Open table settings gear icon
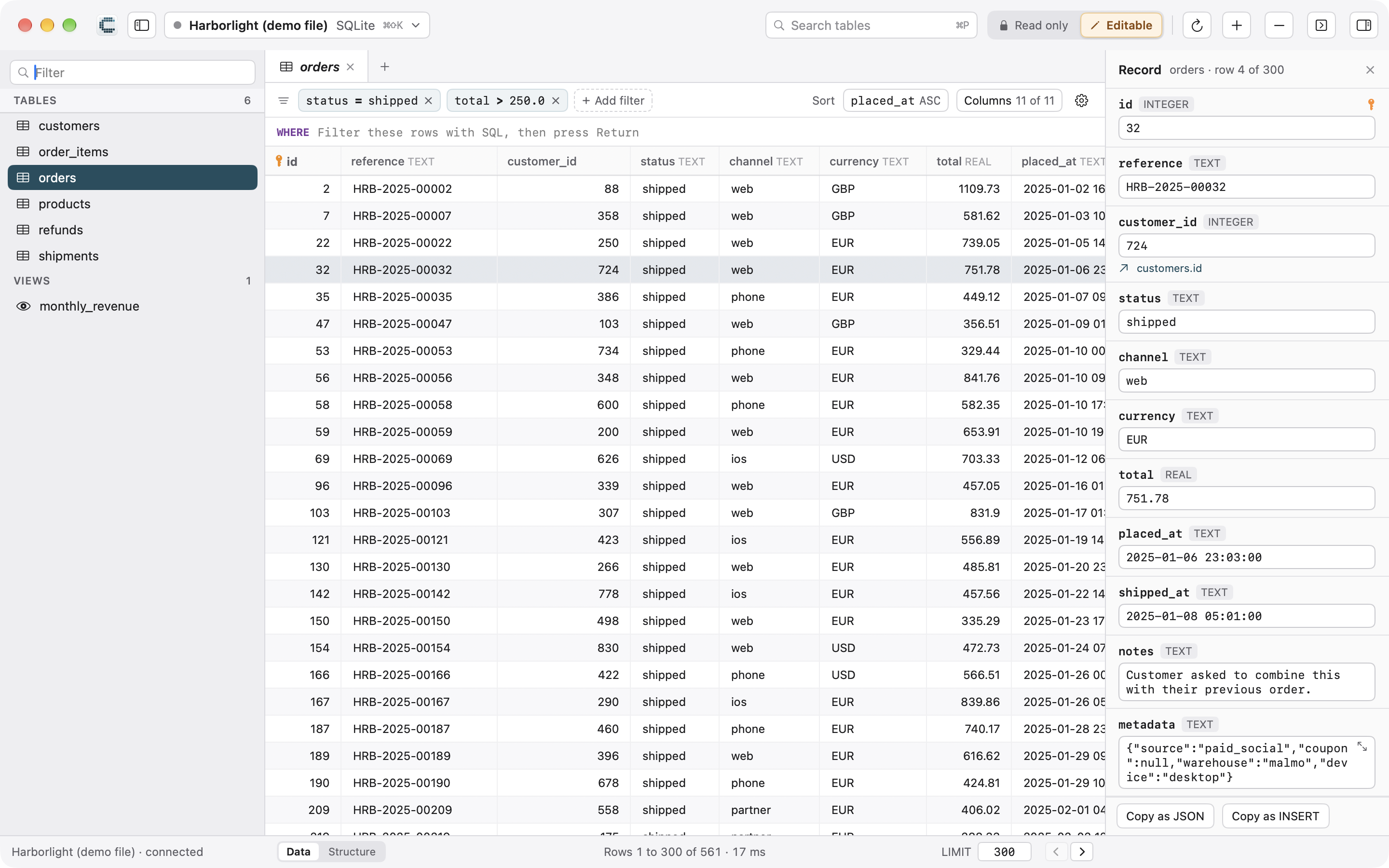This screenshot has height=868, width=1389. point(1081,100)
